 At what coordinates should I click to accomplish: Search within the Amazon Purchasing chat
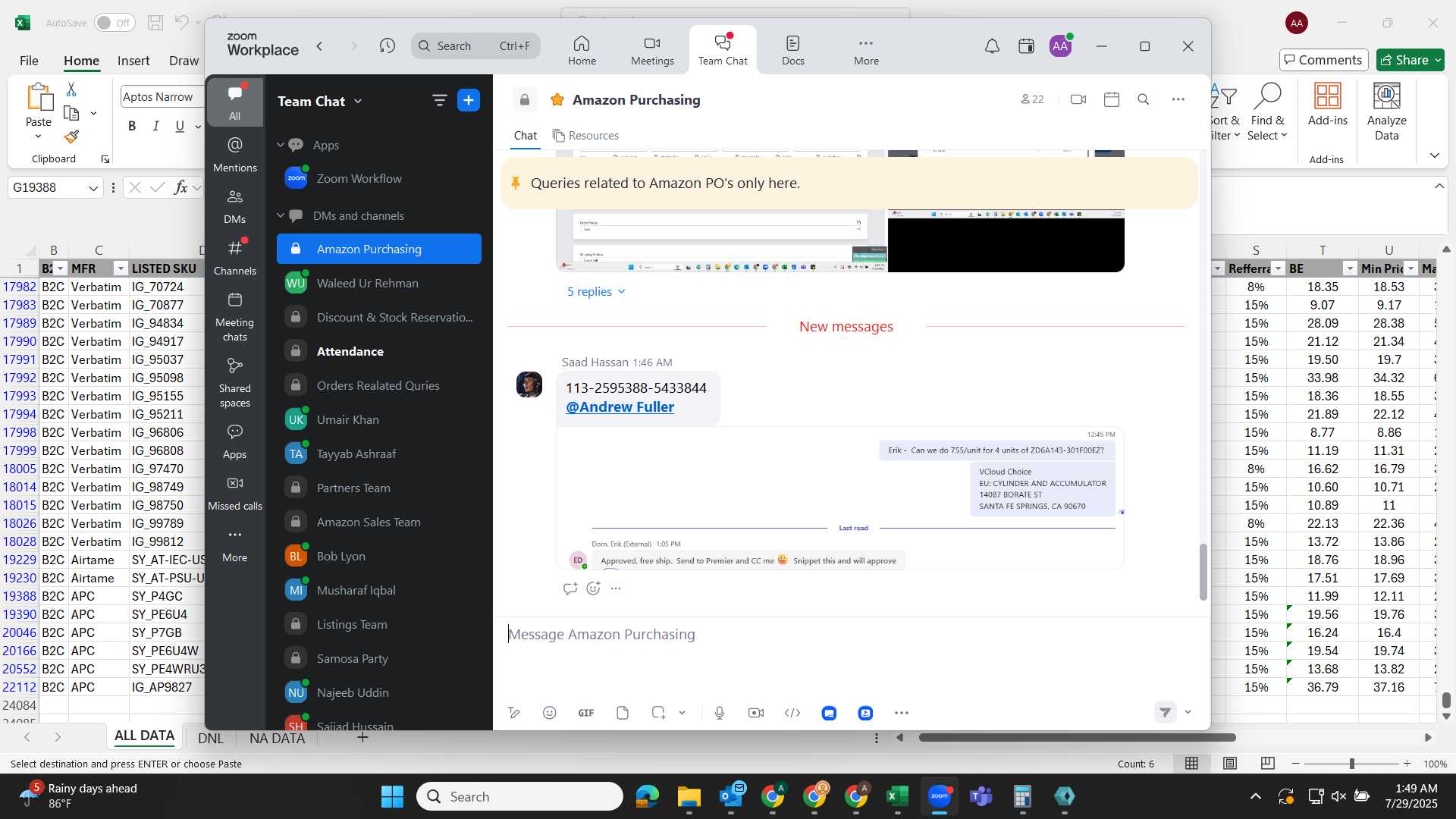(x=1144, y=99)
